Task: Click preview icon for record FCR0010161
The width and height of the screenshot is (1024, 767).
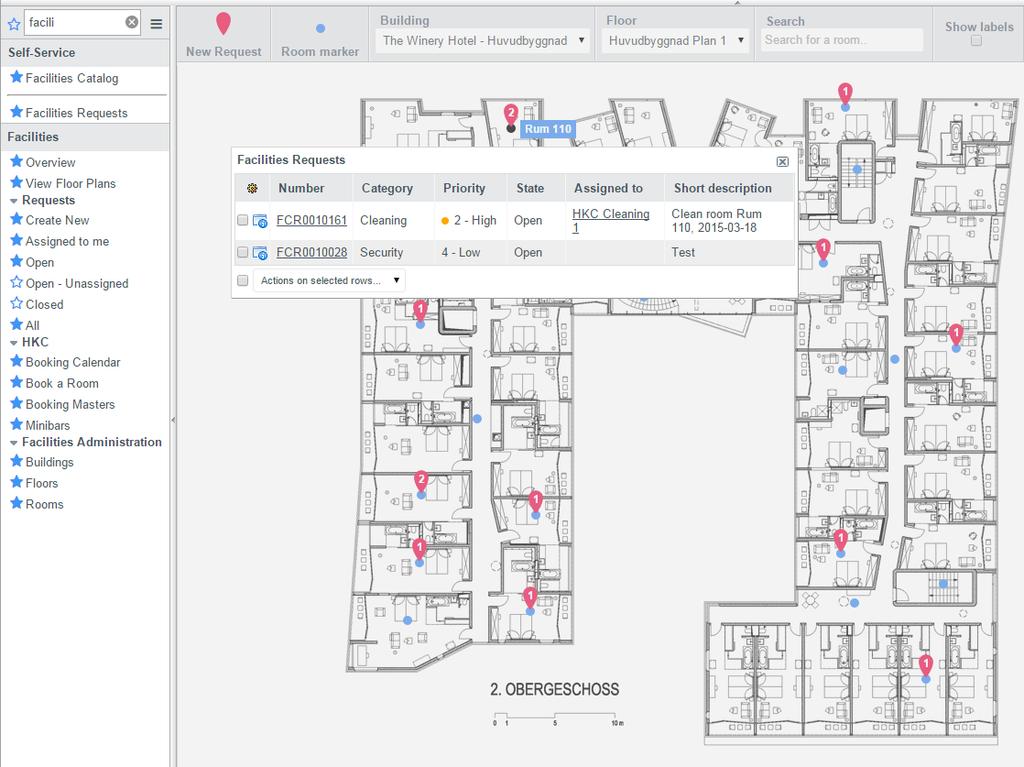Action: coord(260,221)
